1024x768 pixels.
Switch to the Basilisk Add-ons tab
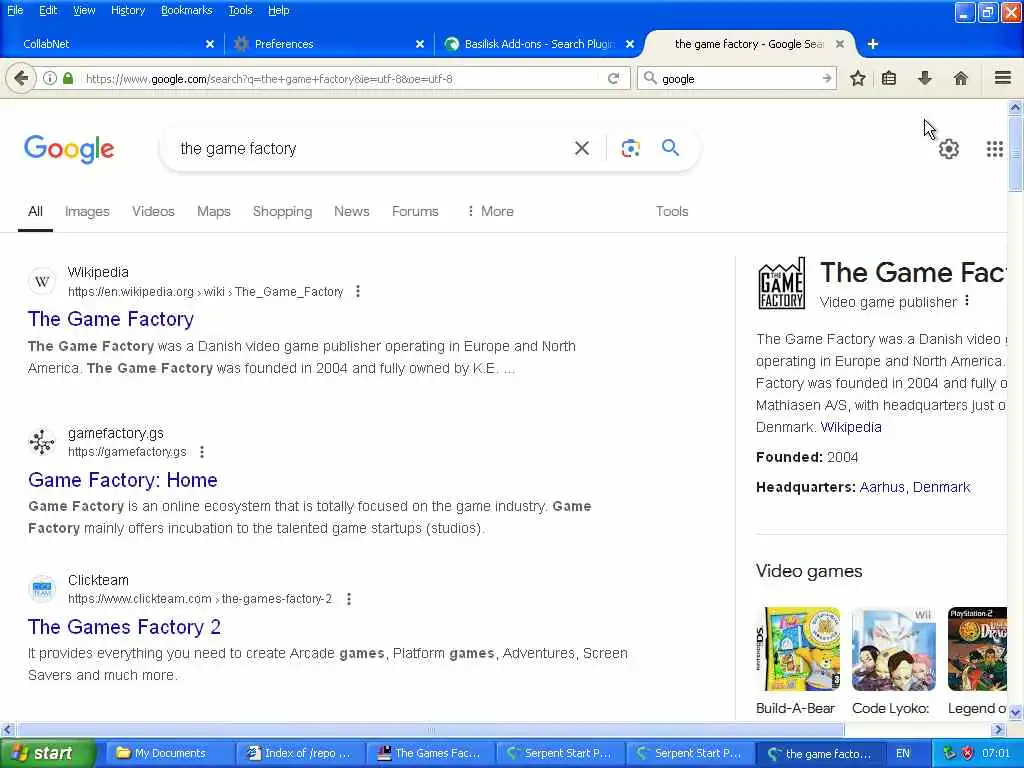point(539,44)
